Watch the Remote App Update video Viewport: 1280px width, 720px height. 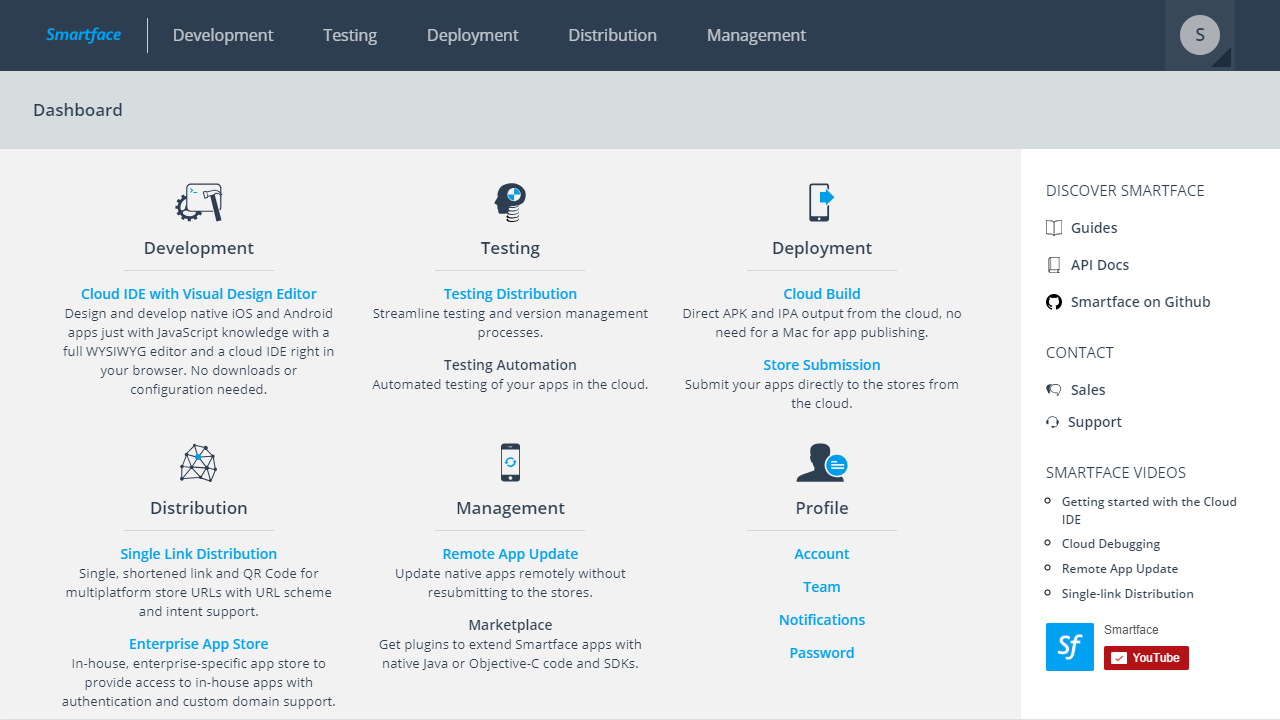[1120, 569]
